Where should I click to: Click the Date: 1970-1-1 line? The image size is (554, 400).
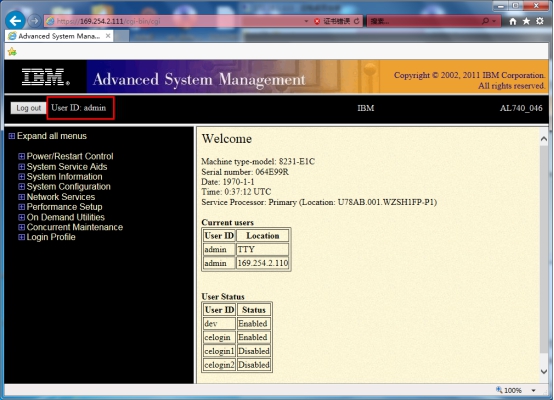[228, 182]
